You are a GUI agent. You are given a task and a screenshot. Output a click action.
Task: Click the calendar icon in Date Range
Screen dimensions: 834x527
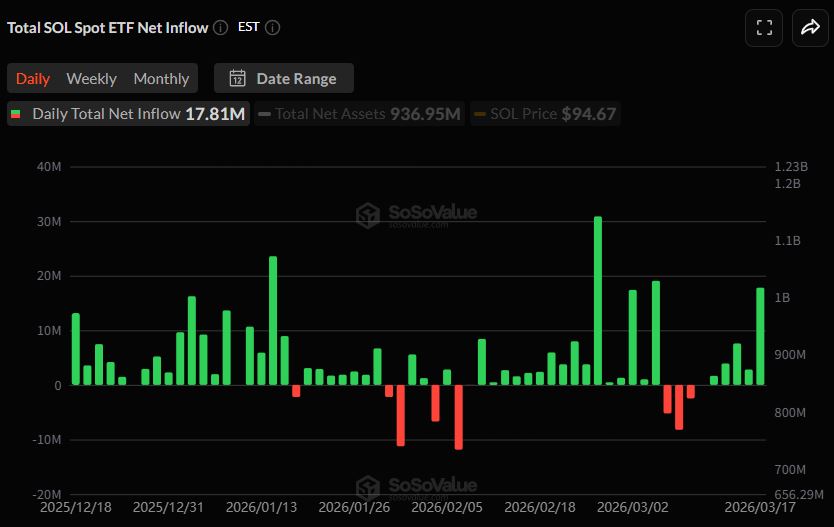click(x=238, y=79)
